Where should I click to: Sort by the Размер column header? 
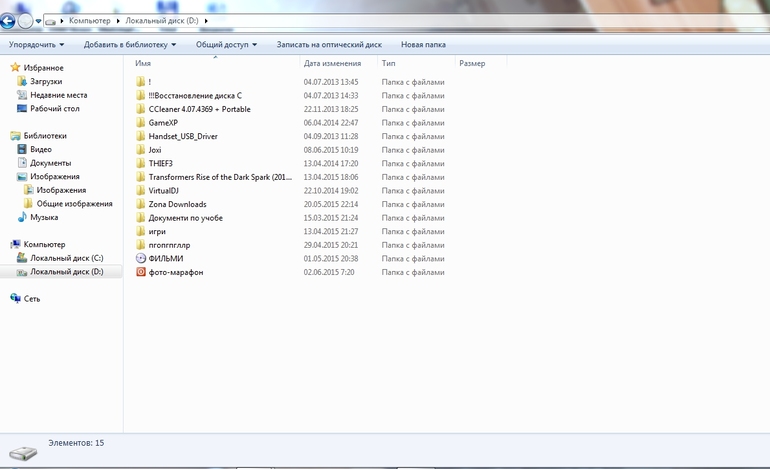click(x=472, y=63)
